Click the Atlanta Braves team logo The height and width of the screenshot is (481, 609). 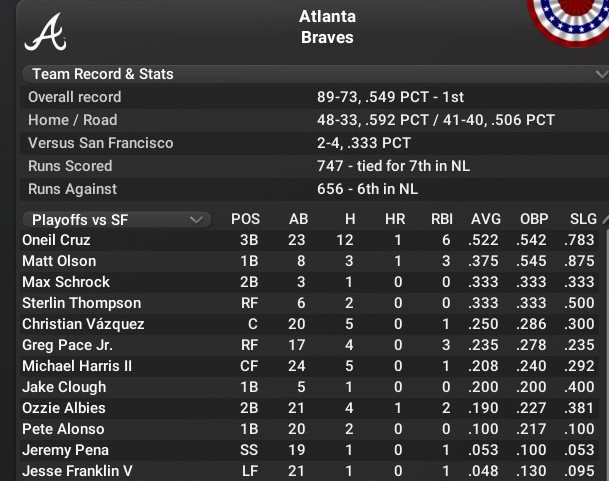pyautogui.click(x=45, y=34)
